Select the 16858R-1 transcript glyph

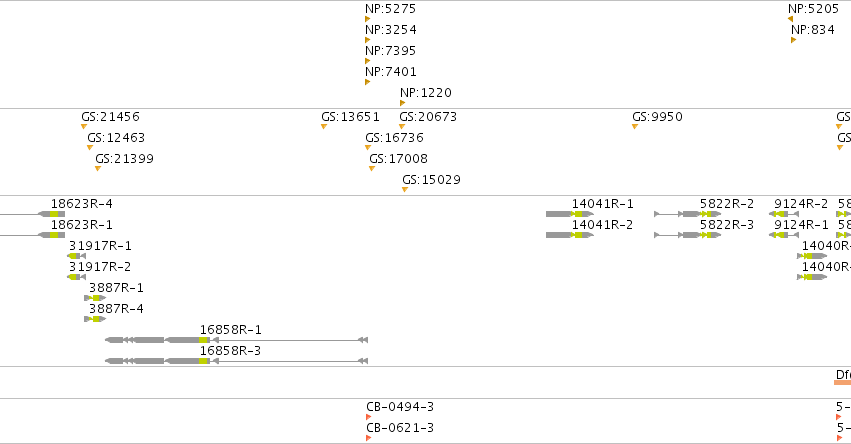click(x=237, y=340)
